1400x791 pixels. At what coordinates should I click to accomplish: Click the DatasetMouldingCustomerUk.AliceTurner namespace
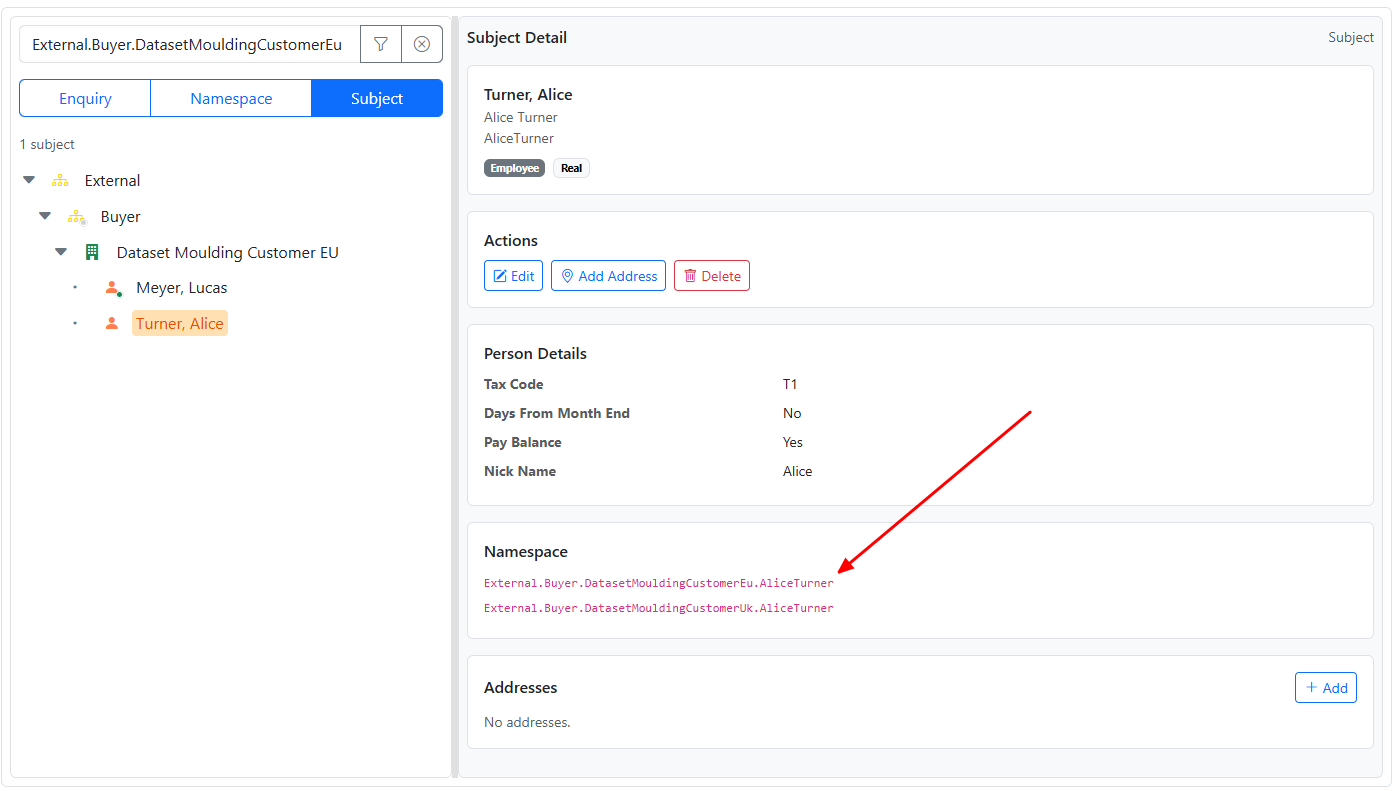pyautogui.click(x=659, y=608)
